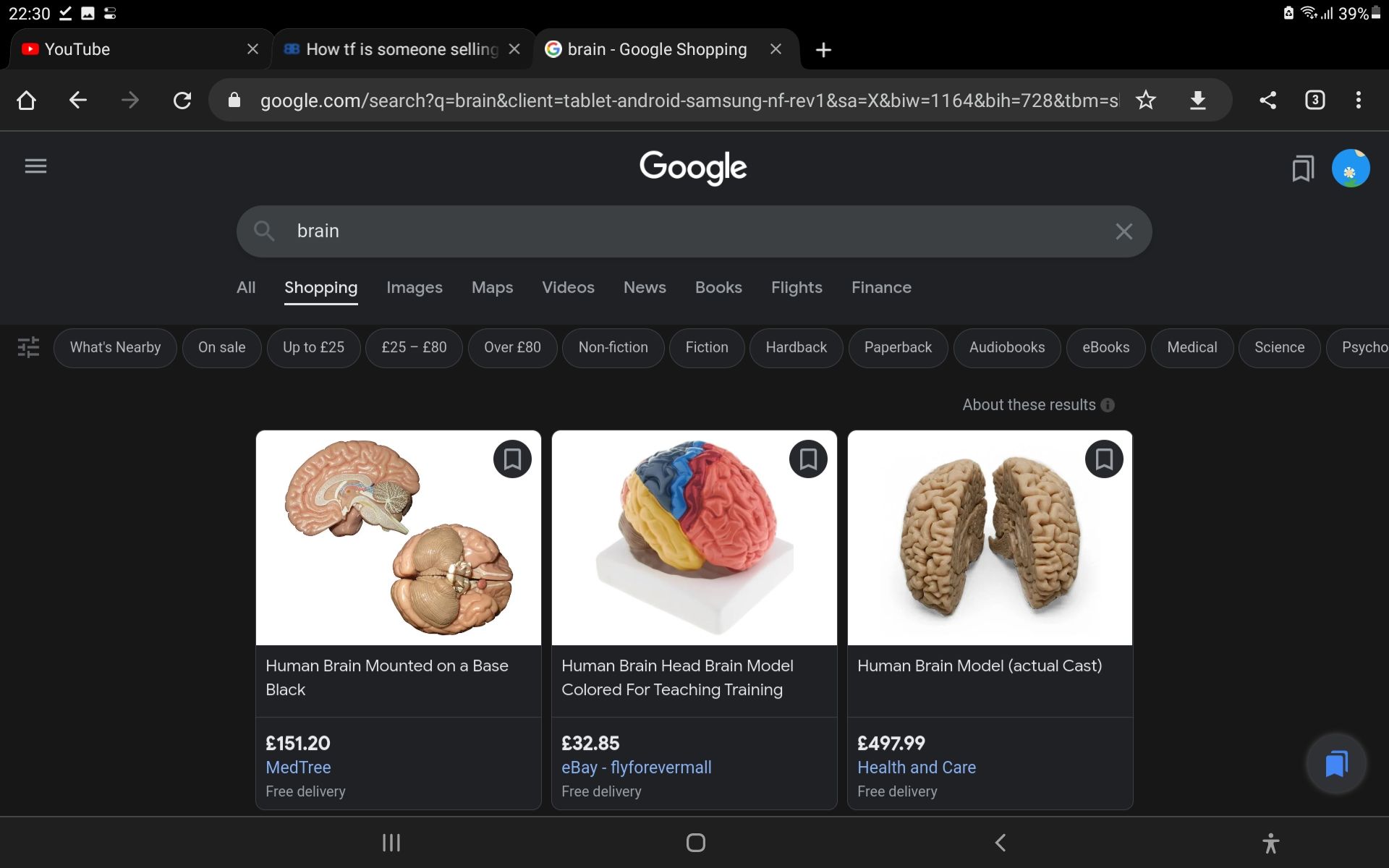Save the colored Brain Model product
1389x868 pixels.
808,459
